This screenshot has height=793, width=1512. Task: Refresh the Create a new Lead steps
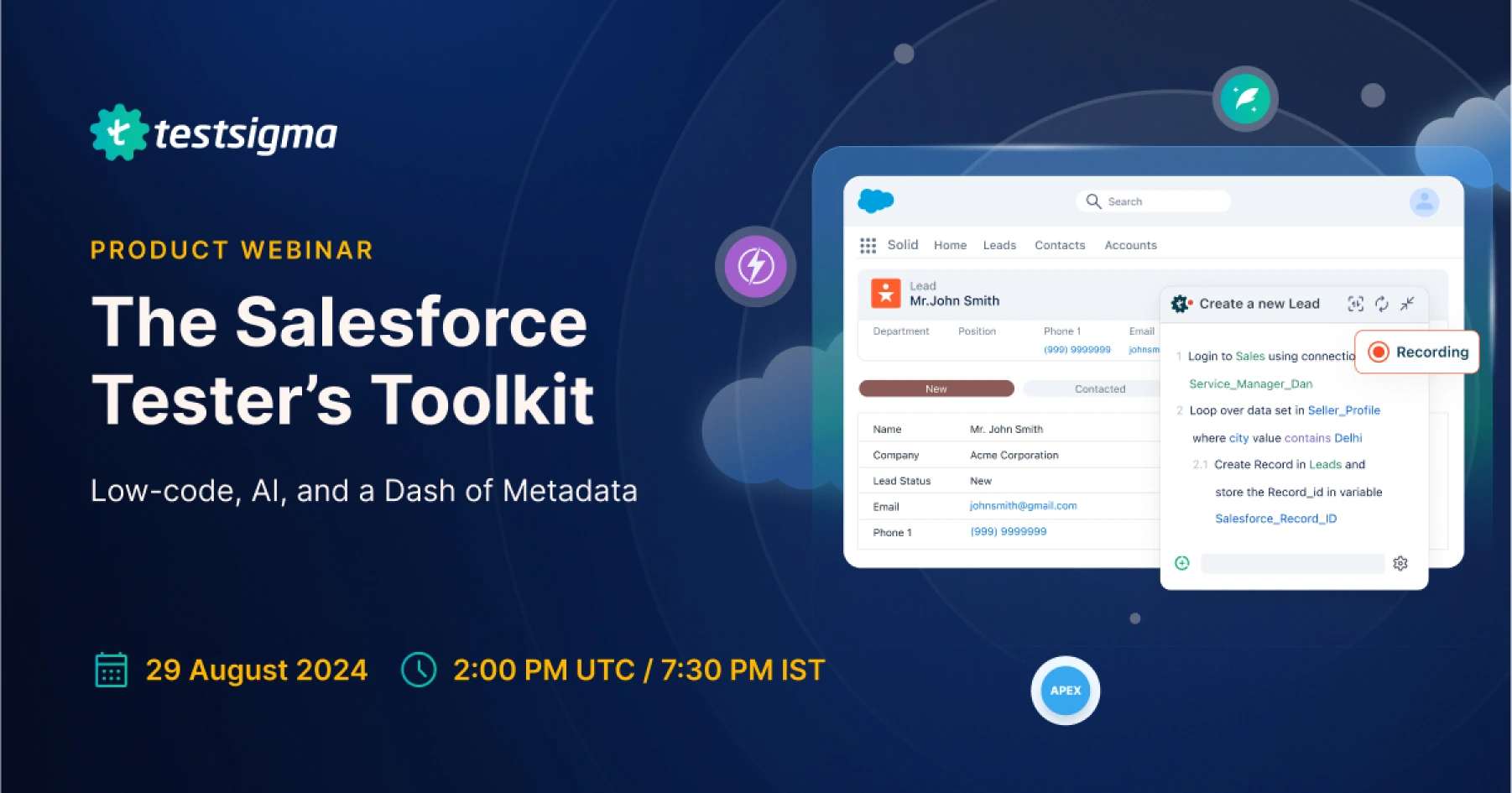coord(1382,304)
